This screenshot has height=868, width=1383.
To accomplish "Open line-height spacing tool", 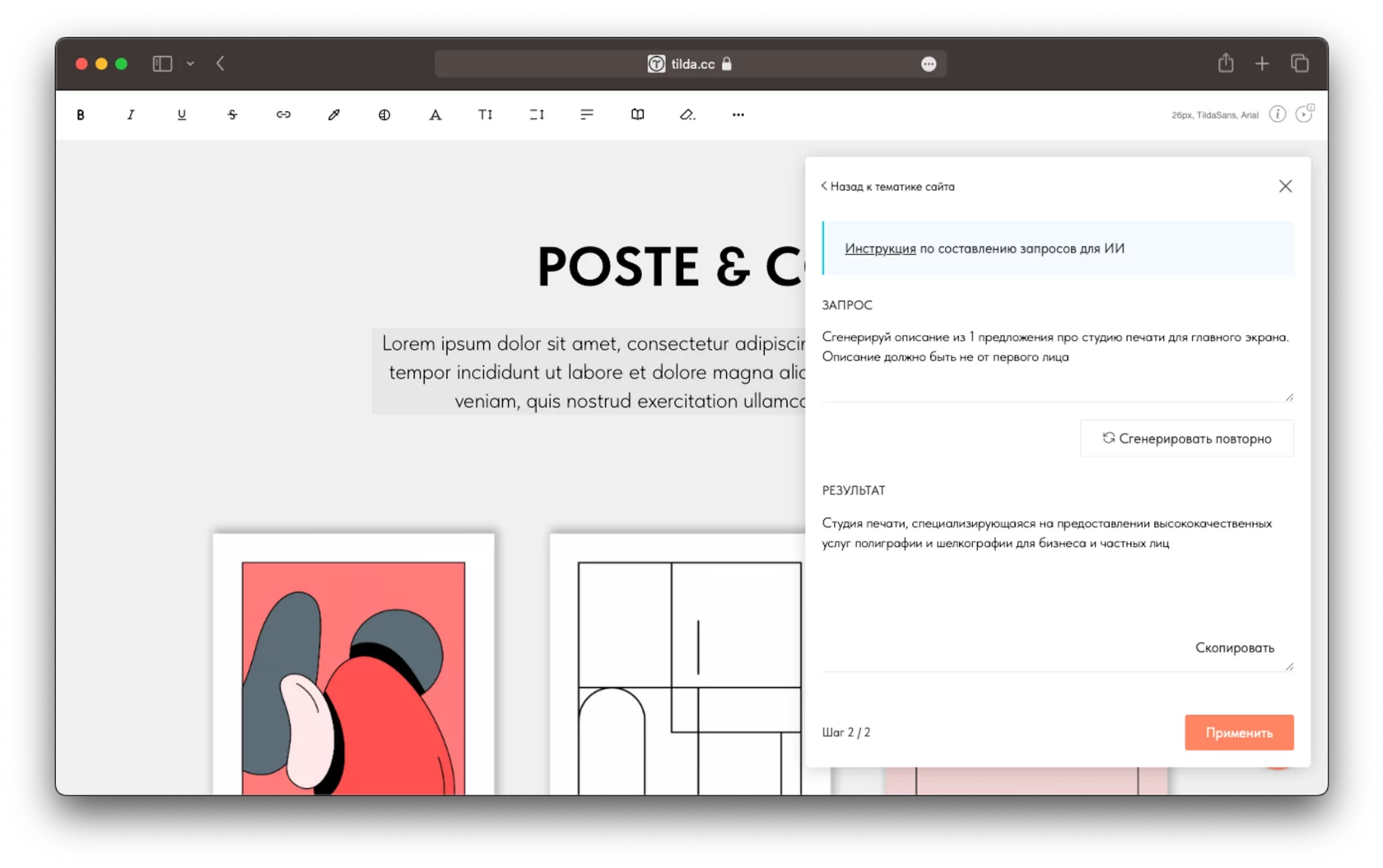I will [x=537, y=115].
